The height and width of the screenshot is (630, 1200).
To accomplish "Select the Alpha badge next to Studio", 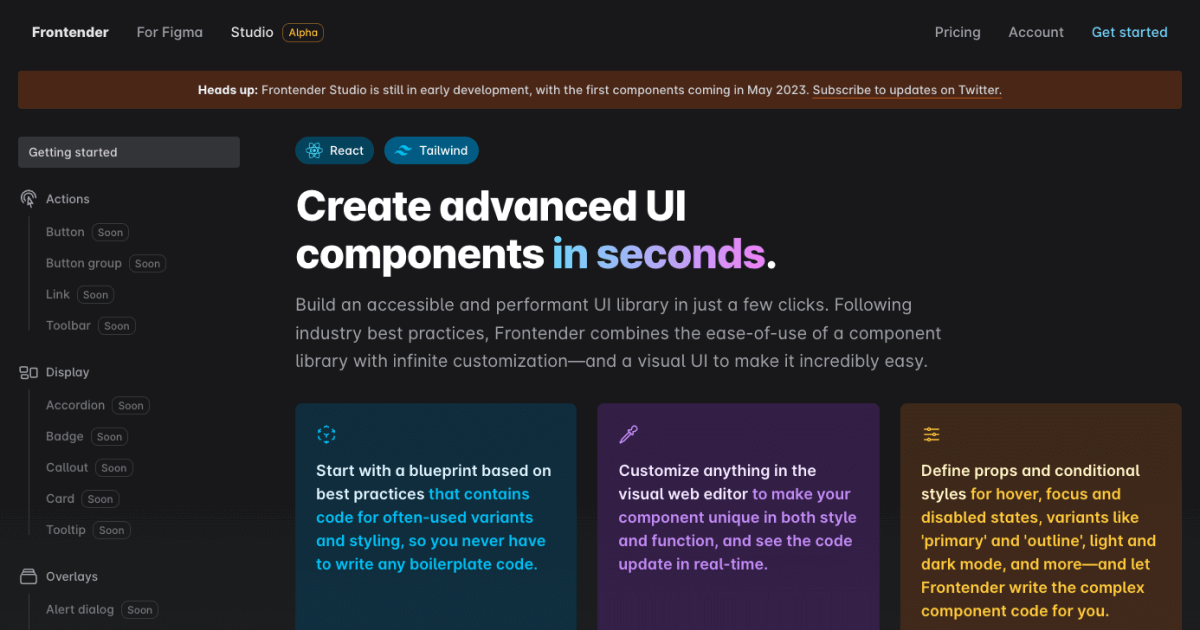I will (303, 32).
